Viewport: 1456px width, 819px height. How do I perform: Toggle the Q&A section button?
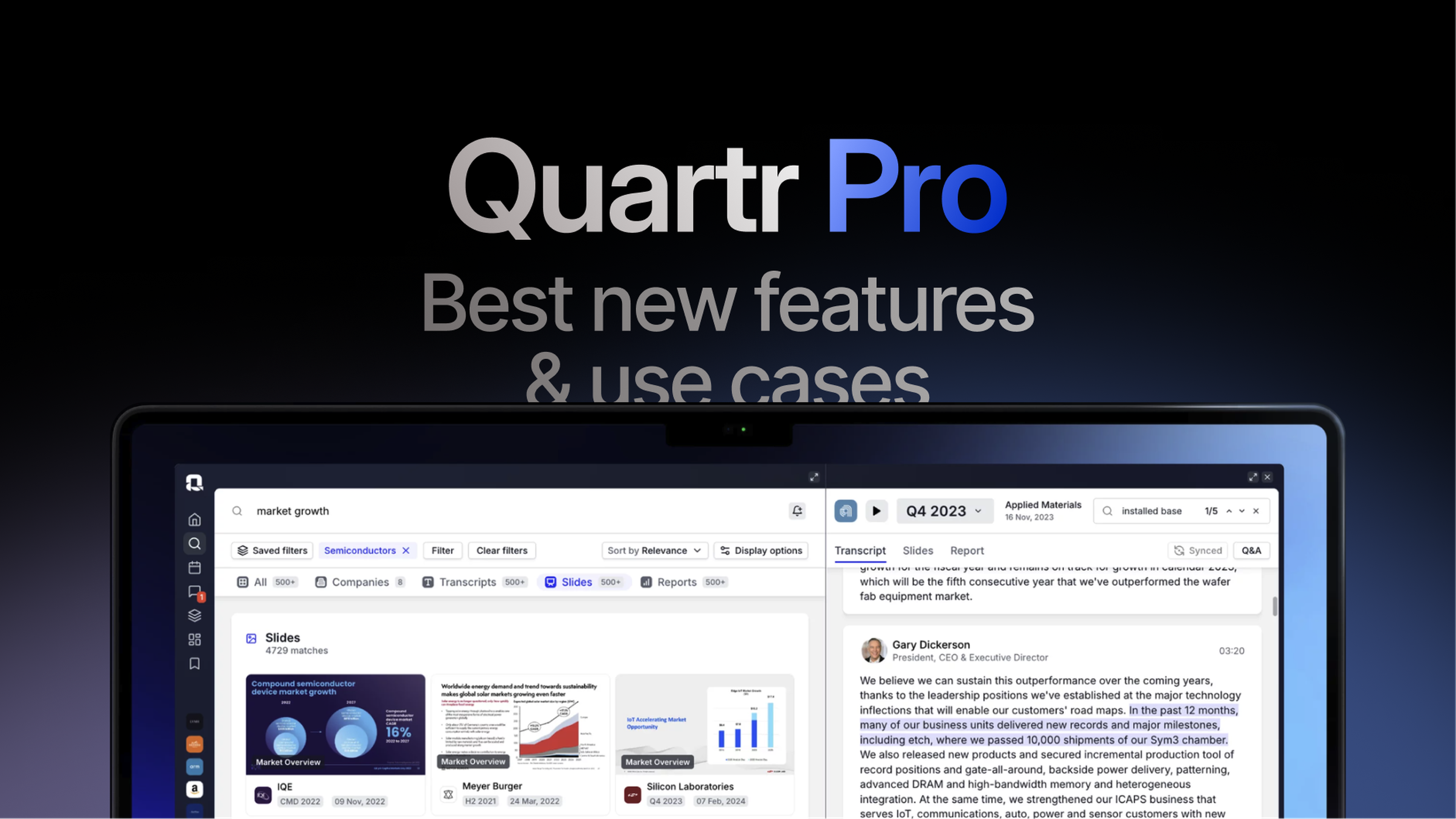click(1251, 550)
